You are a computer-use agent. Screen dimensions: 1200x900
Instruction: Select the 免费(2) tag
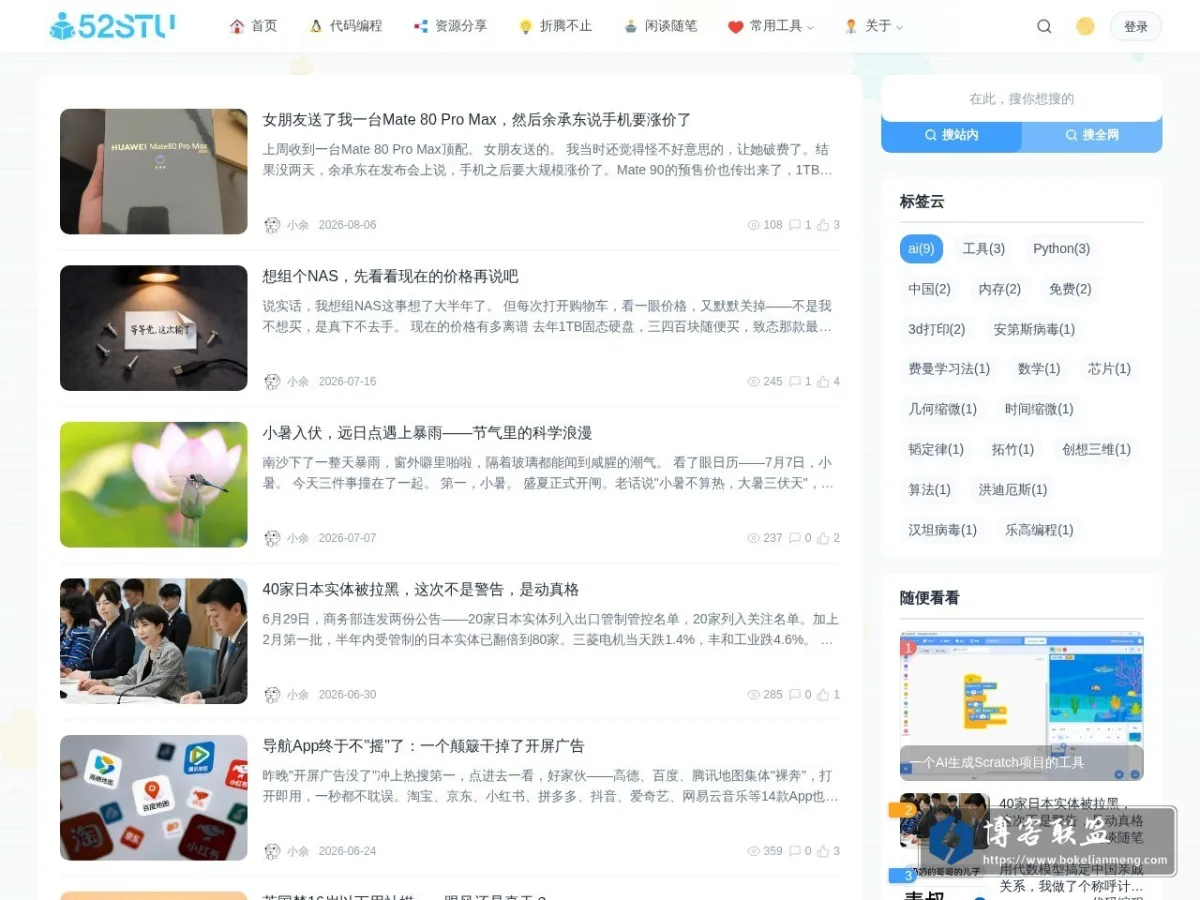pyautogui.click(x=1070, y=289)
